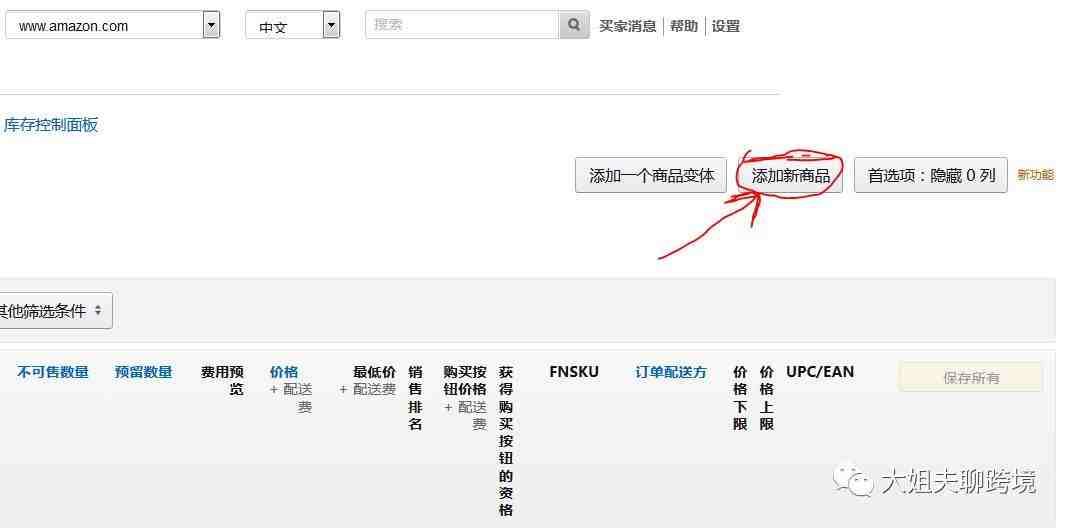Sort by 不可售数量 column header

[x=53, y=372]
